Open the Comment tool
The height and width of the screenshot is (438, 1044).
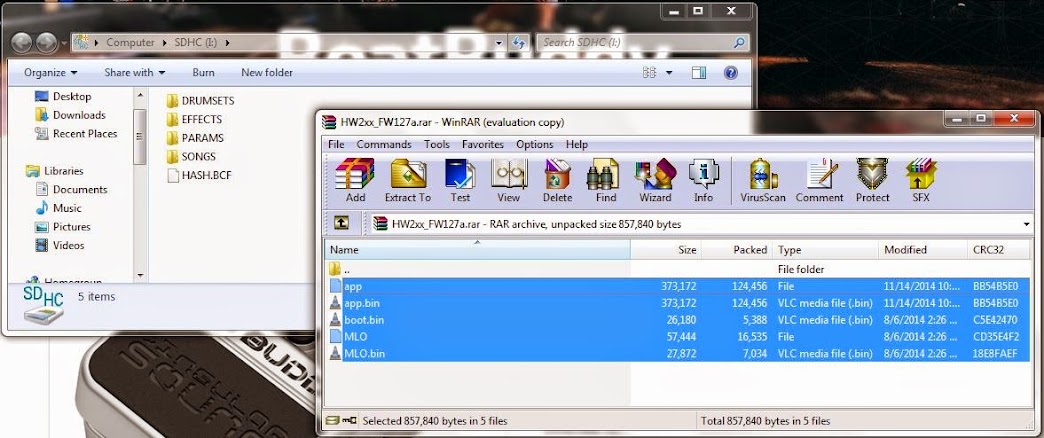pyautogui.click(x=820, y=180)
